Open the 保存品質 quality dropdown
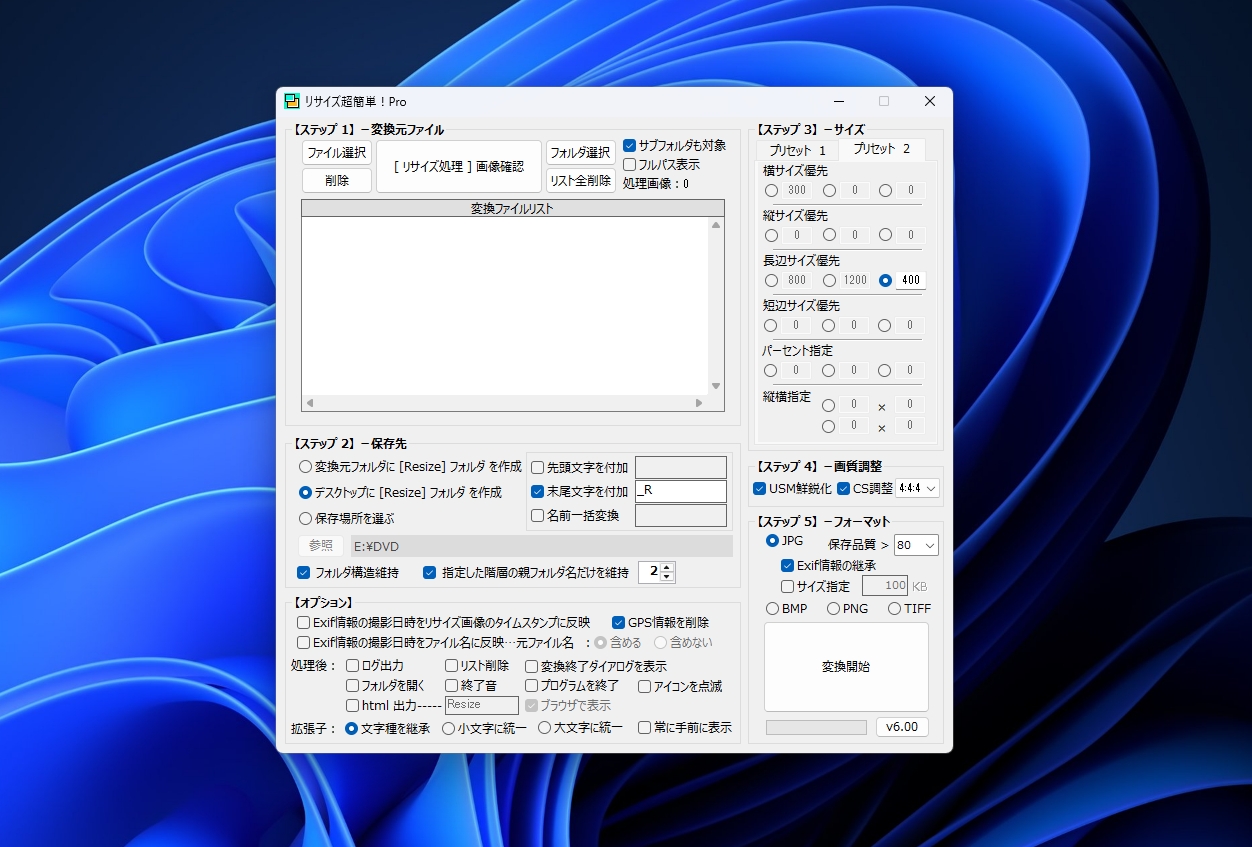Viewport: 1252px width, 847px height. pos(915,544)
